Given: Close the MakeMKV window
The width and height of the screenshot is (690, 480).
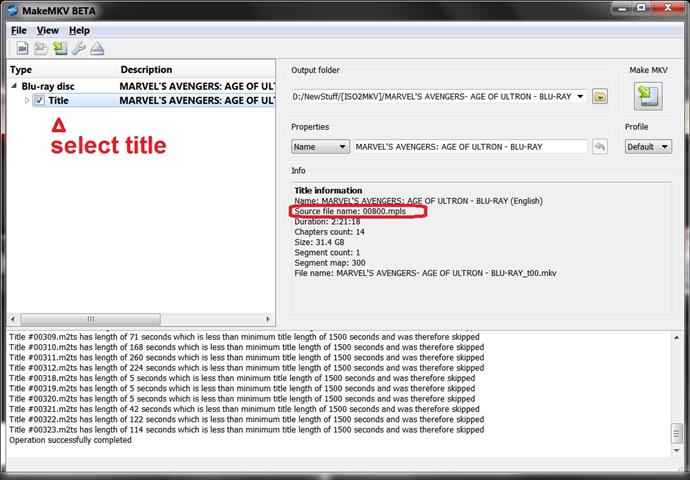Looking at the screenshot, I should click(668, 8).
